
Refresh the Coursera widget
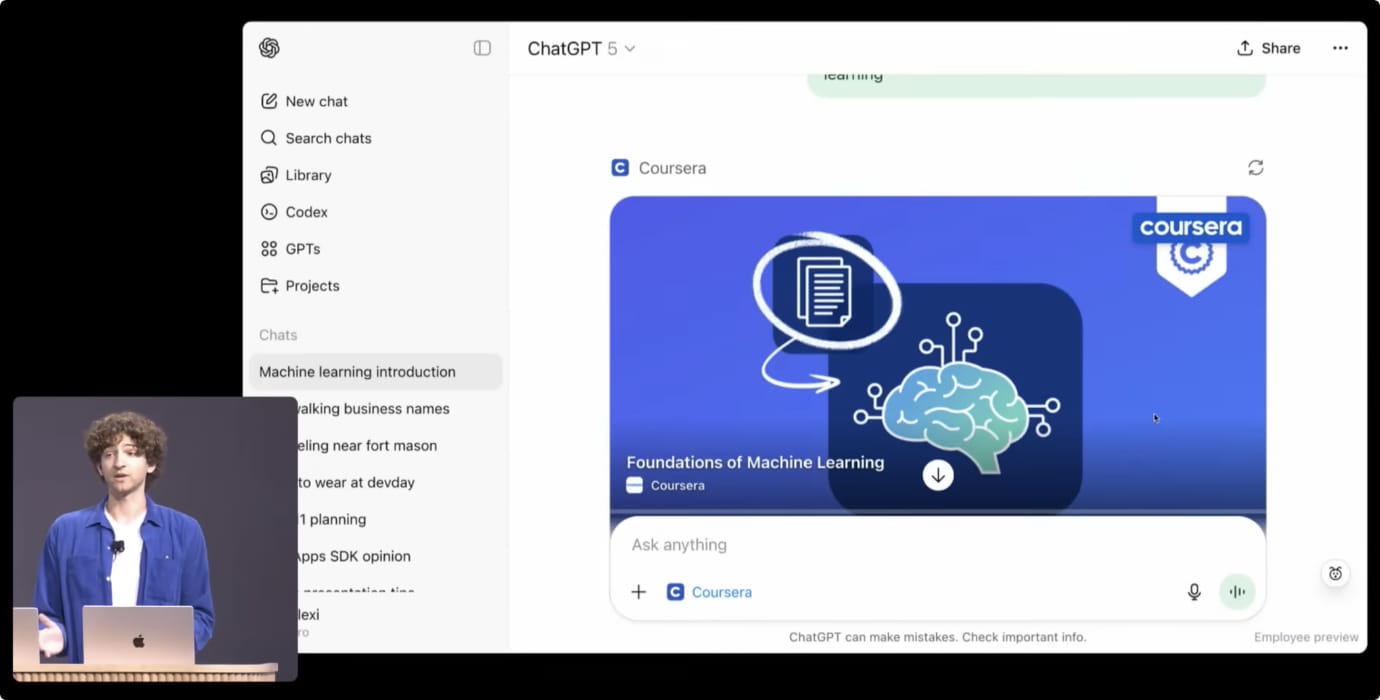(1256, 167)
